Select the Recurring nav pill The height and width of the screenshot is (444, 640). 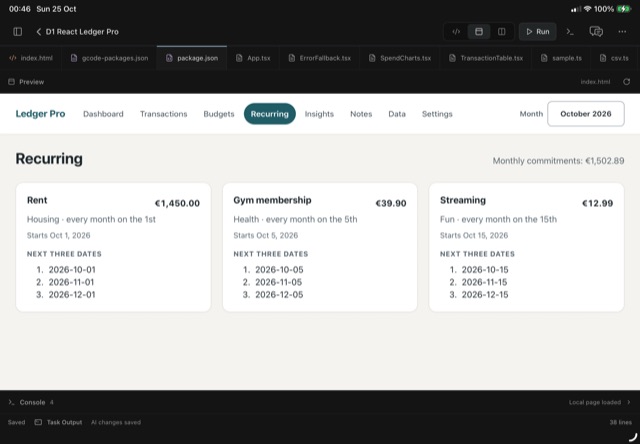(x=269, y=114)
